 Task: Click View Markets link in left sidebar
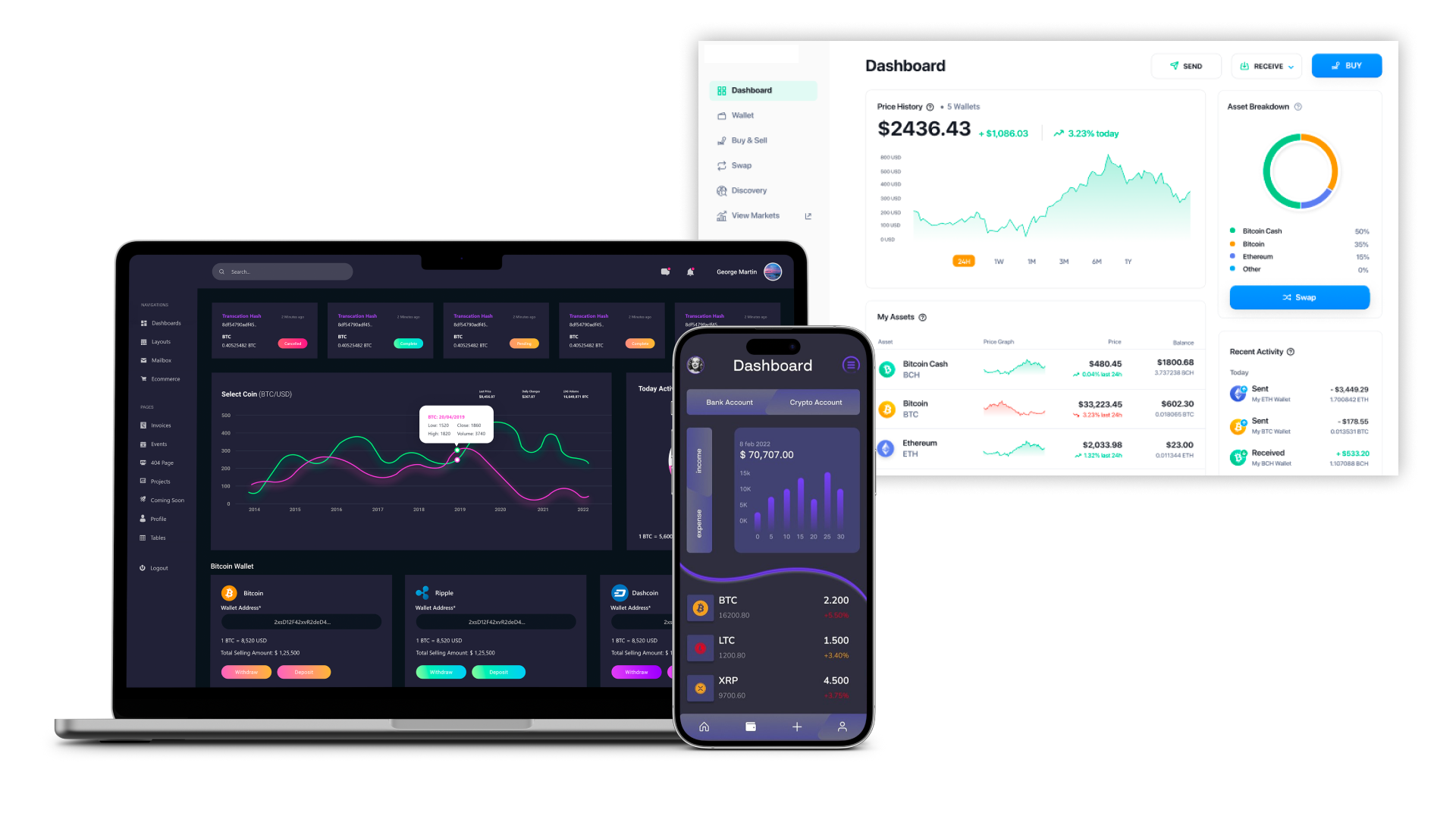756,215
